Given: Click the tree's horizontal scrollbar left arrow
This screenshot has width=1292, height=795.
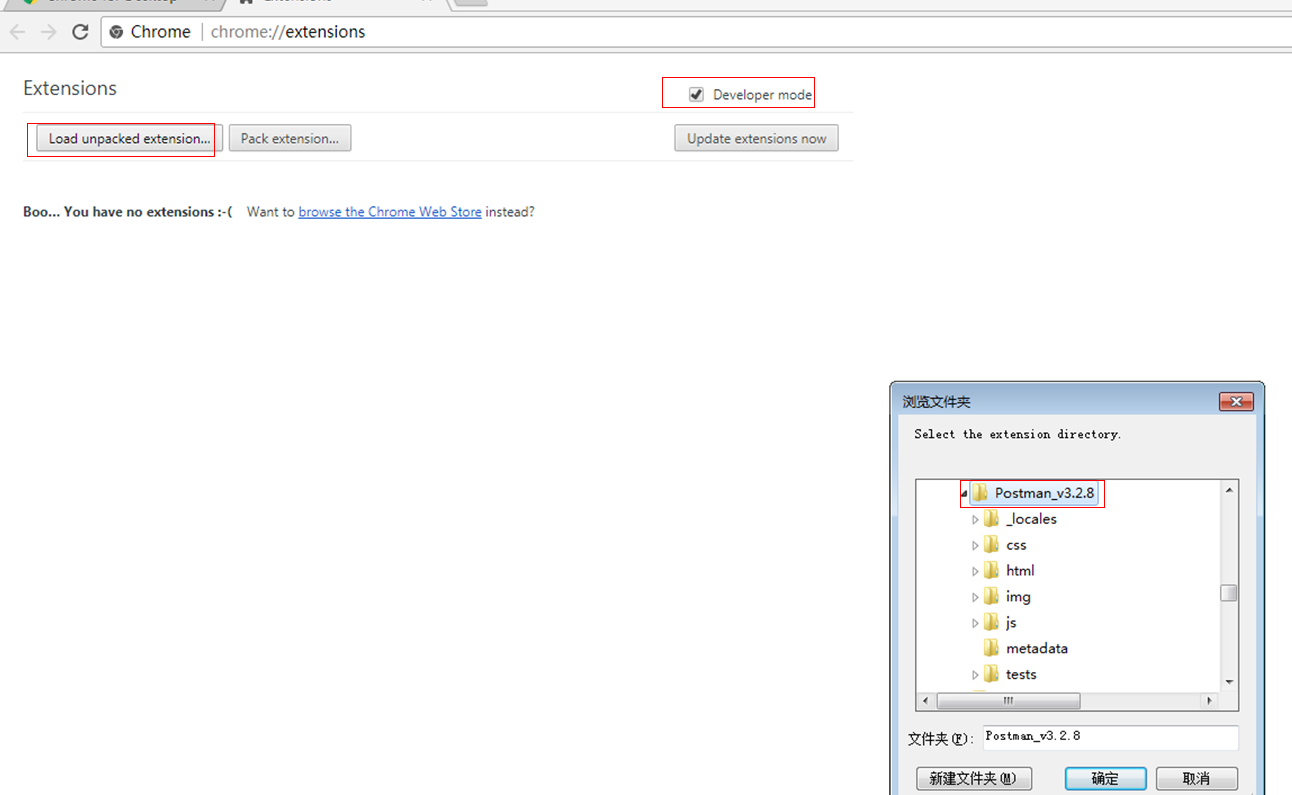Looking at the screenshot, I should click(x=925, y=701).
